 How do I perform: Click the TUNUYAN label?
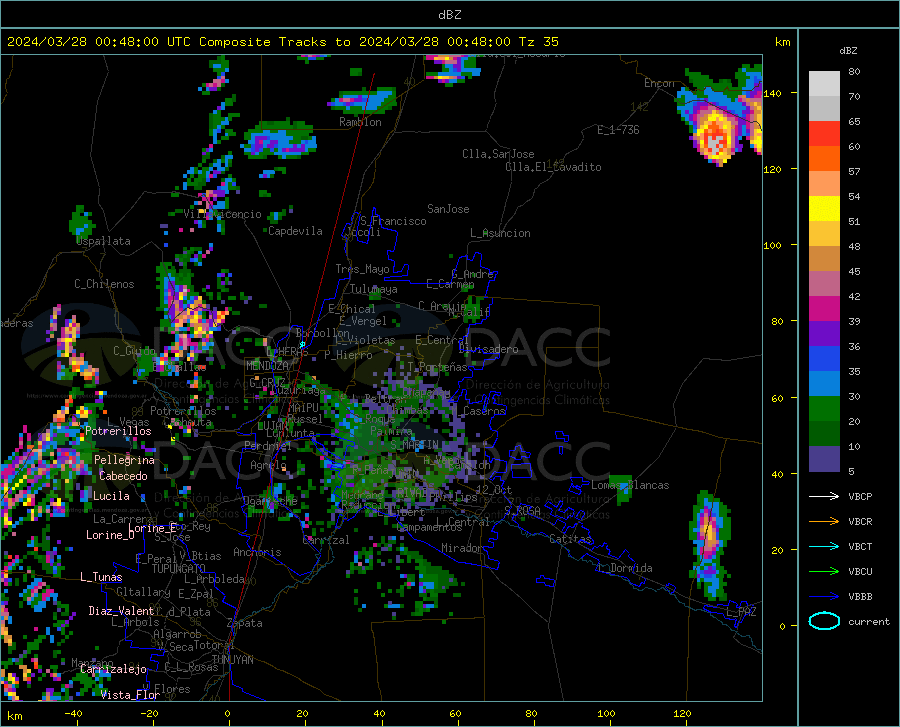(232, 660)
